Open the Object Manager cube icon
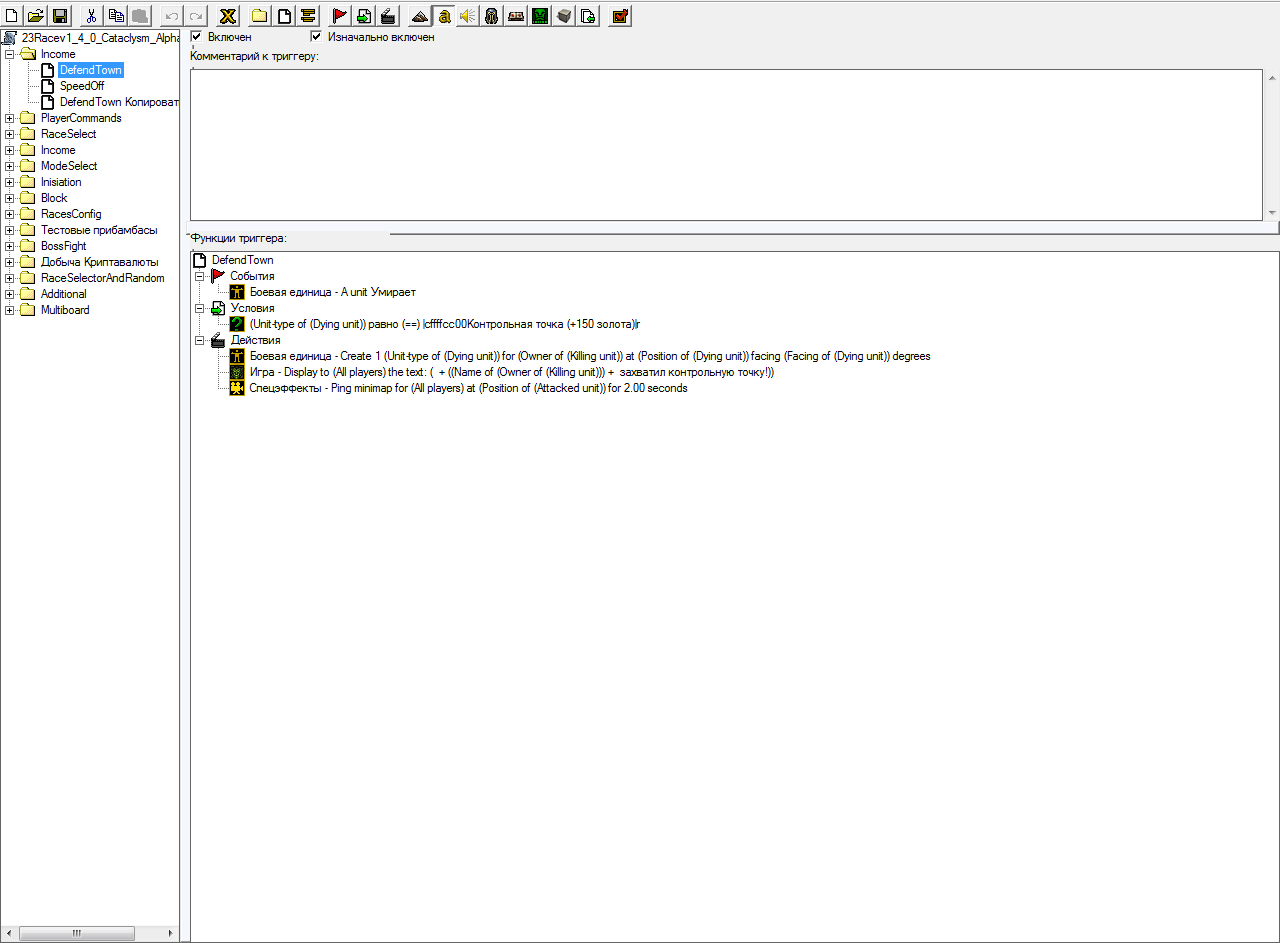The height and width of the screenshot is (943, 1280). (564, 15)
